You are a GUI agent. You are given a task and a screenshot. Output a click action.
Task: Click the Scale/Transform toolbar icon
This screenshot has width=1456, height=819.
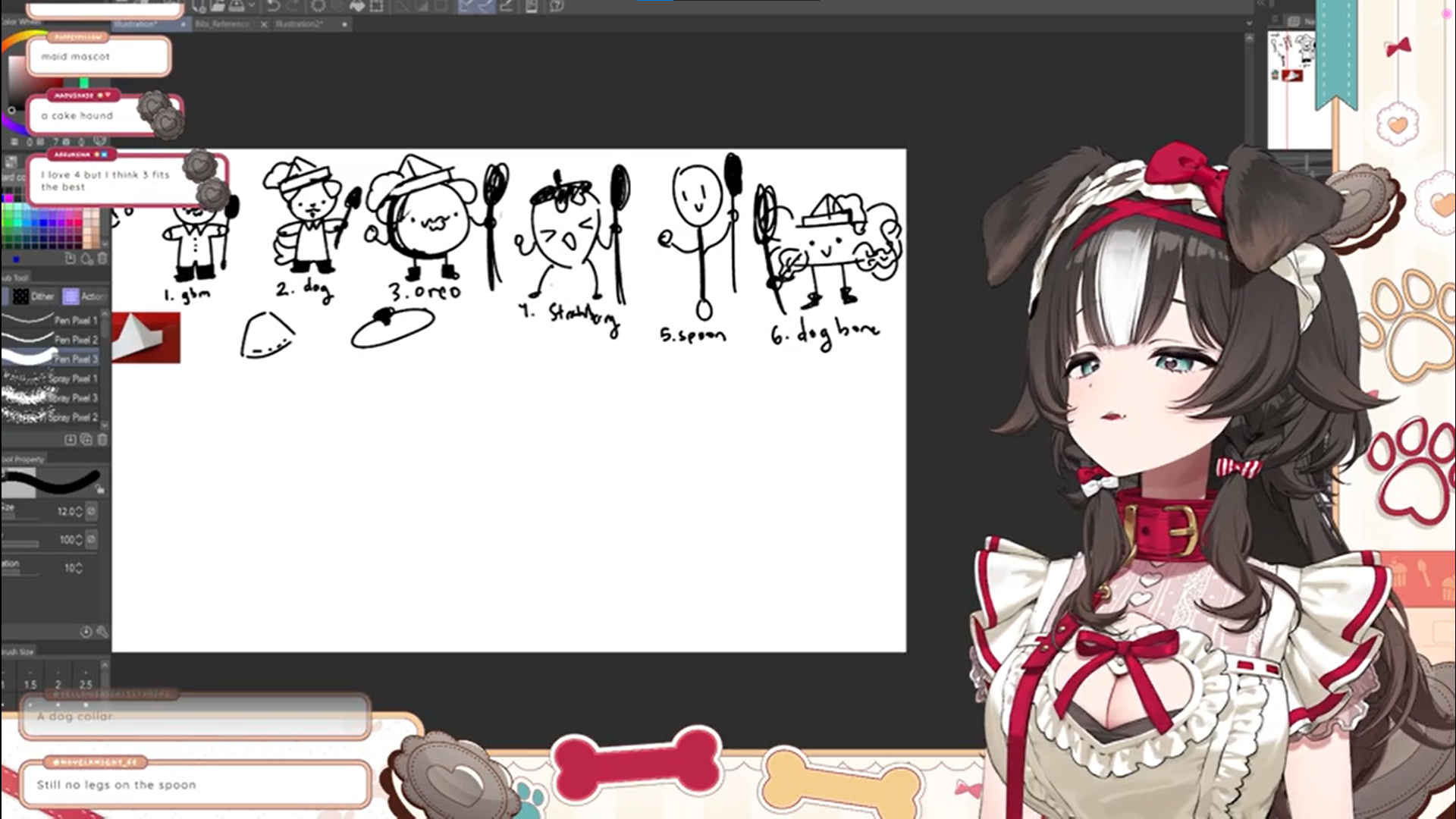tap(376, 5)
